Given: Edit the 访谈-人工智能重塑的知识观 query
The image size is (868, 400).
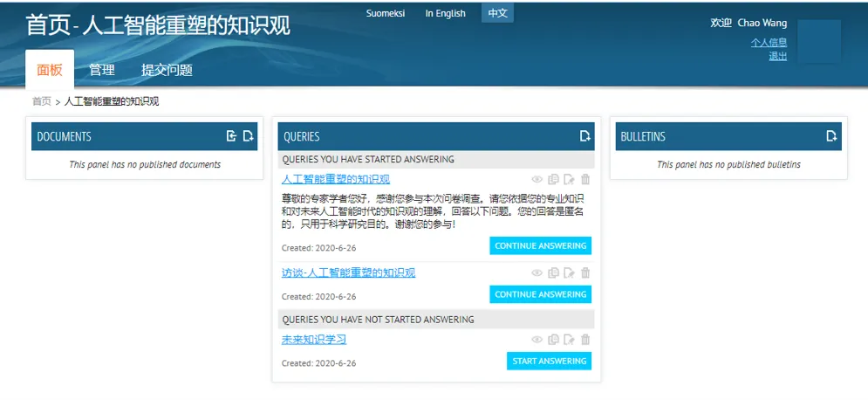Looking at the screenshot, I should 569,273.
